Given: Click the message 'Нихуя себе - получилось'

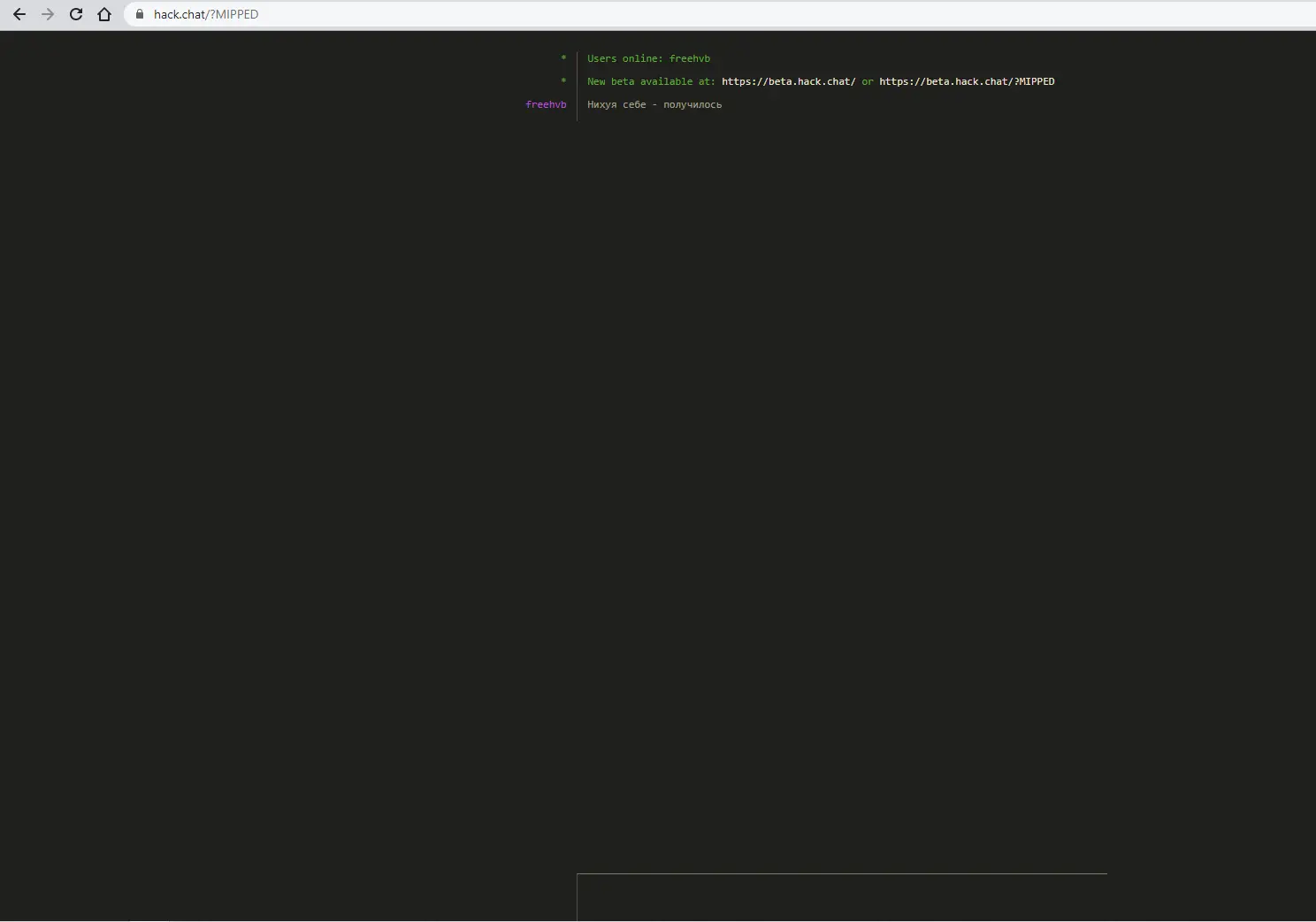Looking at the screenshot, I should click(654, 104).
